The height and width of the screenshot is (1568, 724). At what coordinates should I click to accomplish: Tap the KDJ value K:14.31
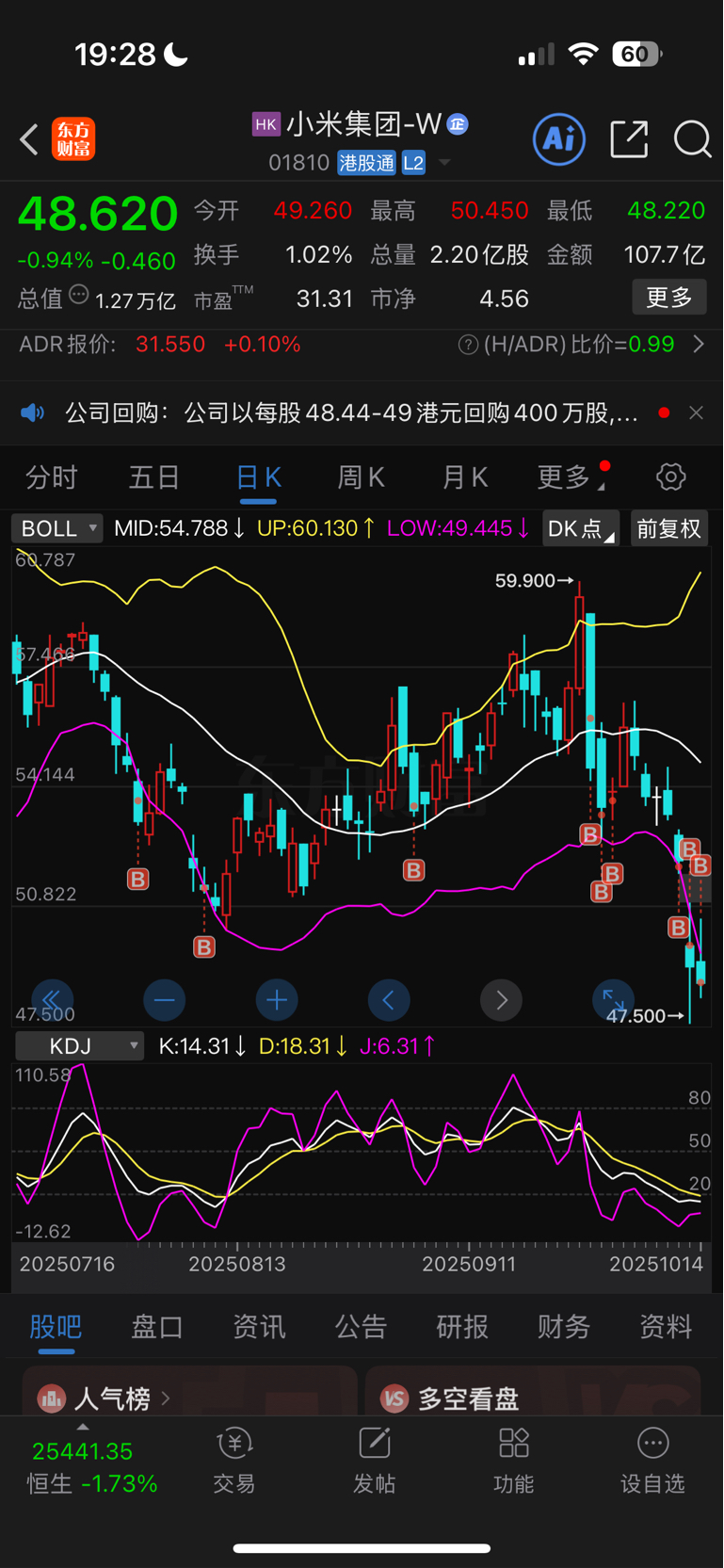click(202, 1046)
